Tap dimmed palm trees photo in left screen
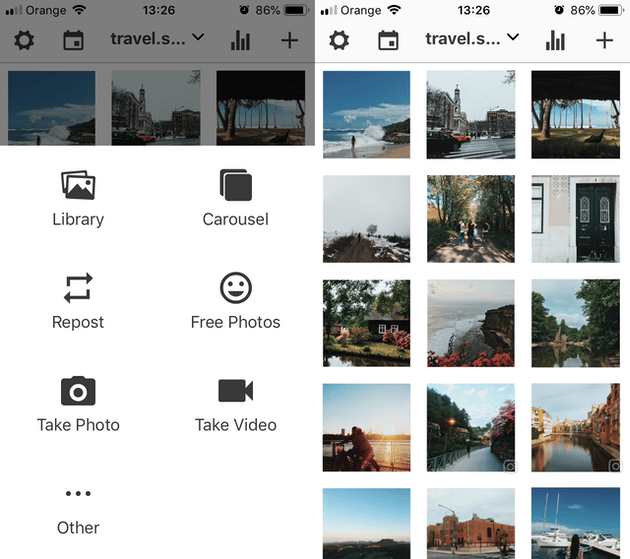This screenshot has width=630, height=559. tap(260, 108)
